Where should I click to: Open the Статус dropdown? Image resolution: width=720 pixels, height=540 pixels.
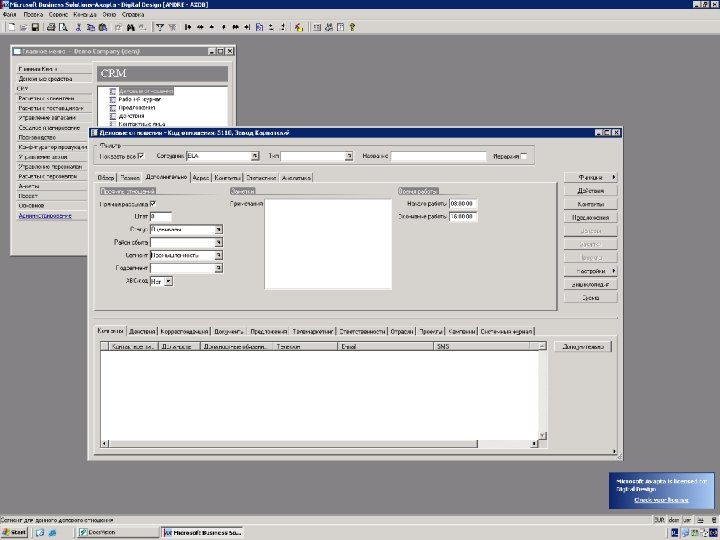(219, 229)
